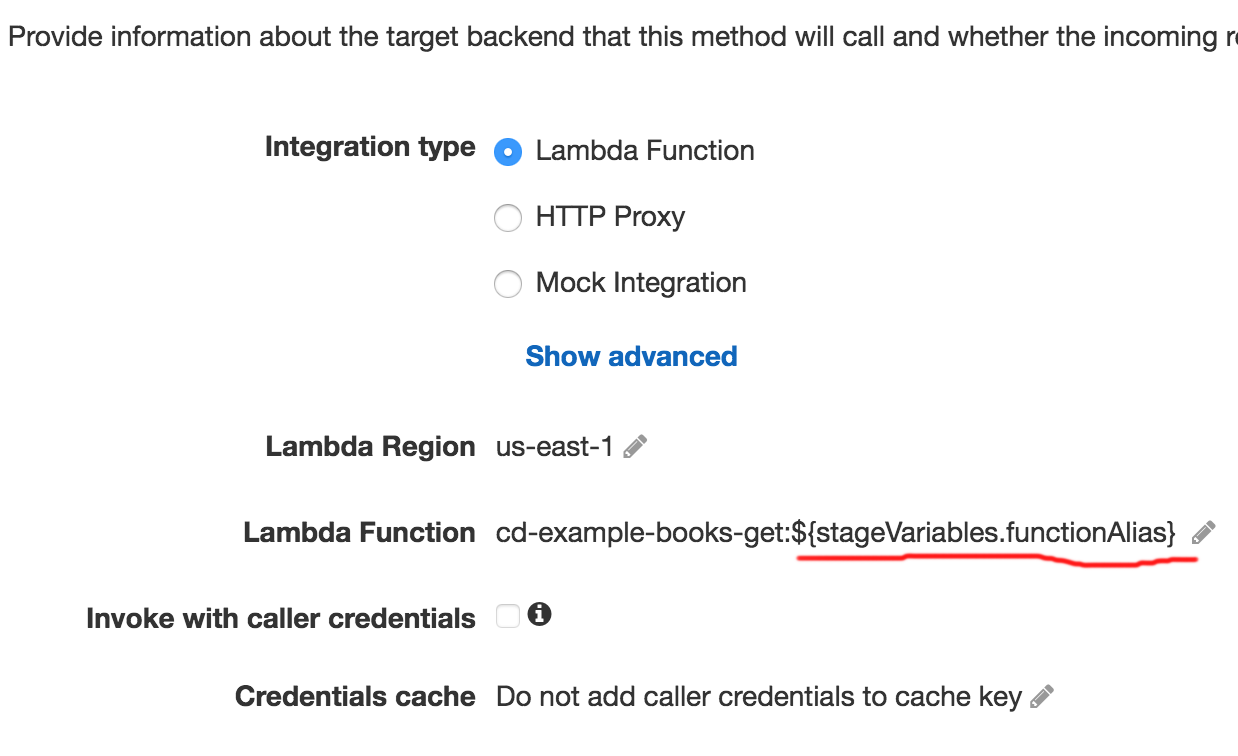
Task: Click 'Do not add caller credentials' value
Action: click(758, 697)
